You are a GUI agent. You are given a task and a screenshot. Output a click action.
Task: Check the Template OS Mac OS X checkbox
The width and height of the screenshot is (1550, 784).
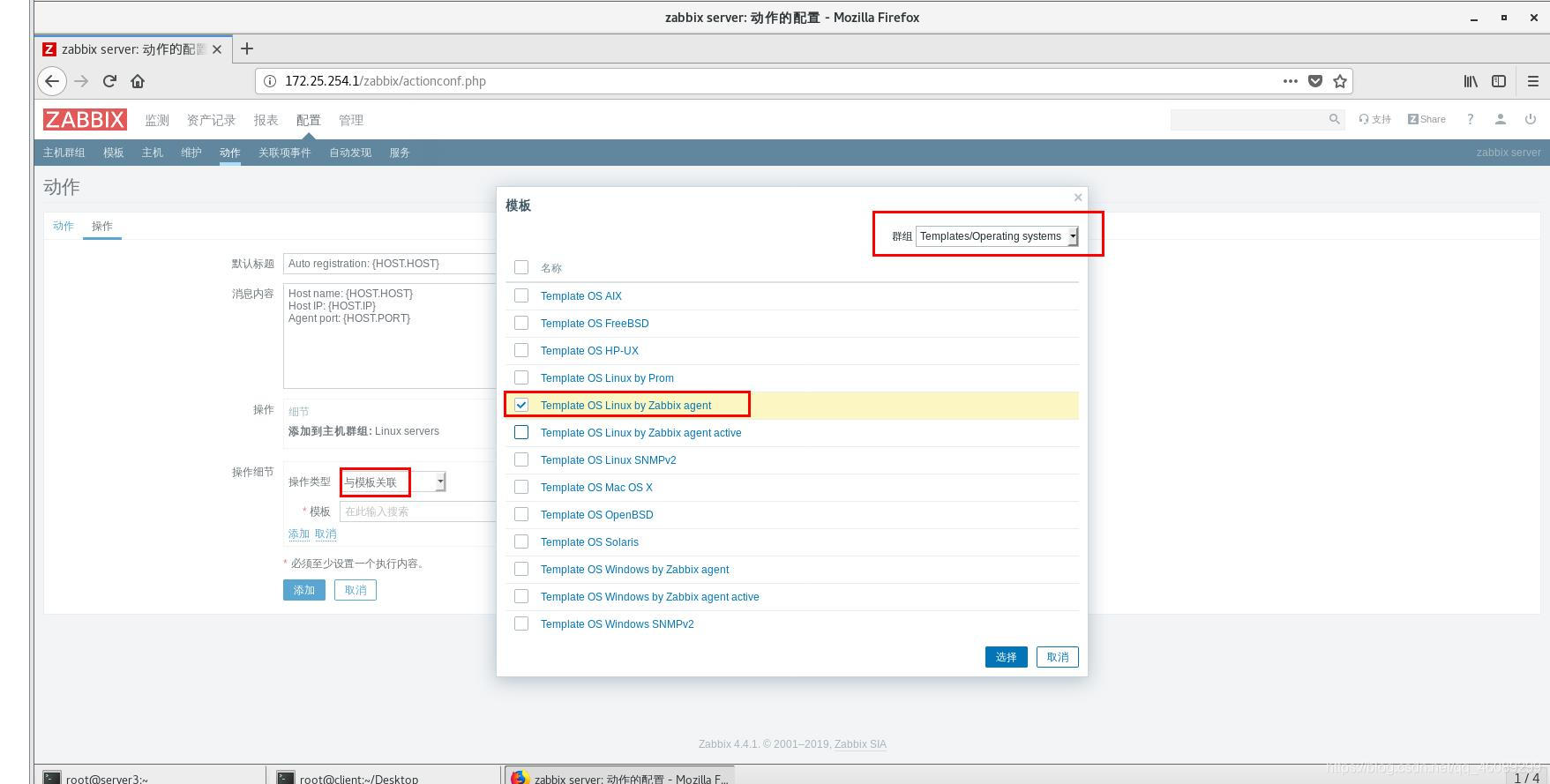(521, 487)
